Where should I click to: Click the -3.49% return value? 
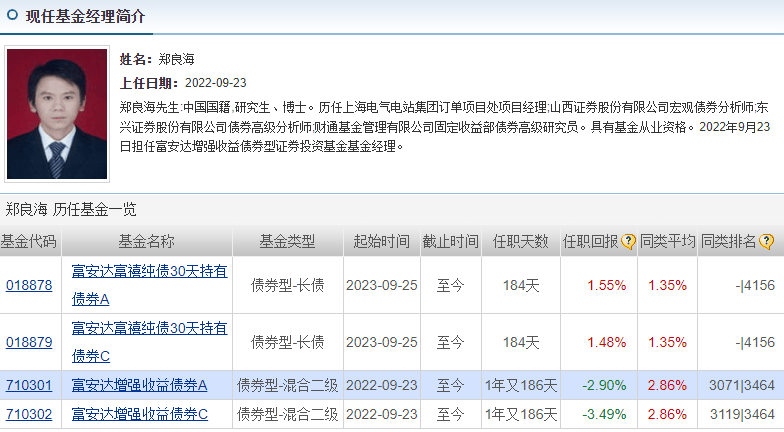604,414
